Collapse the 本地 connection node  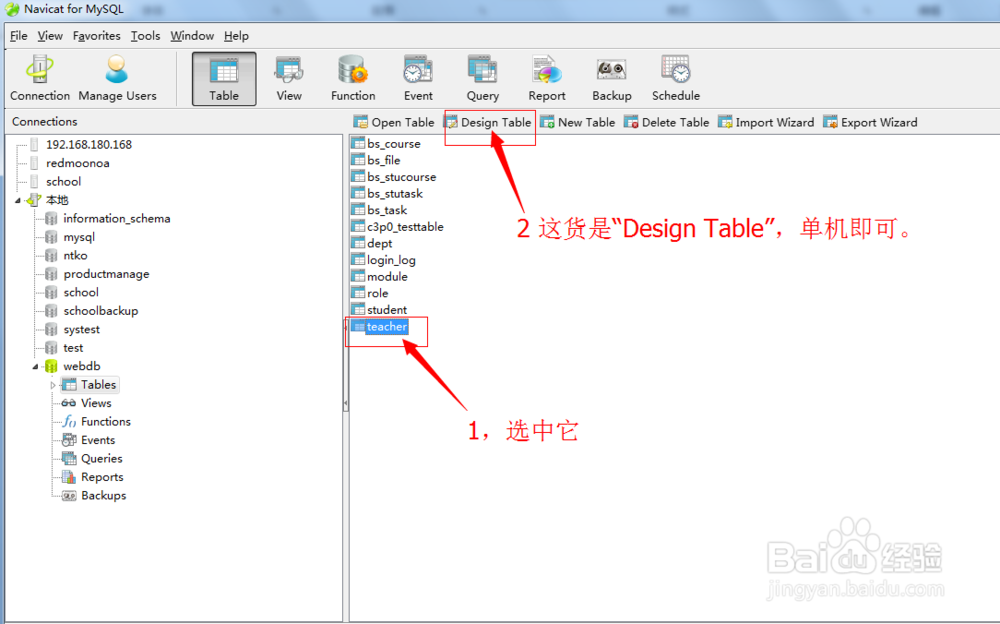[x=18, y=200]
